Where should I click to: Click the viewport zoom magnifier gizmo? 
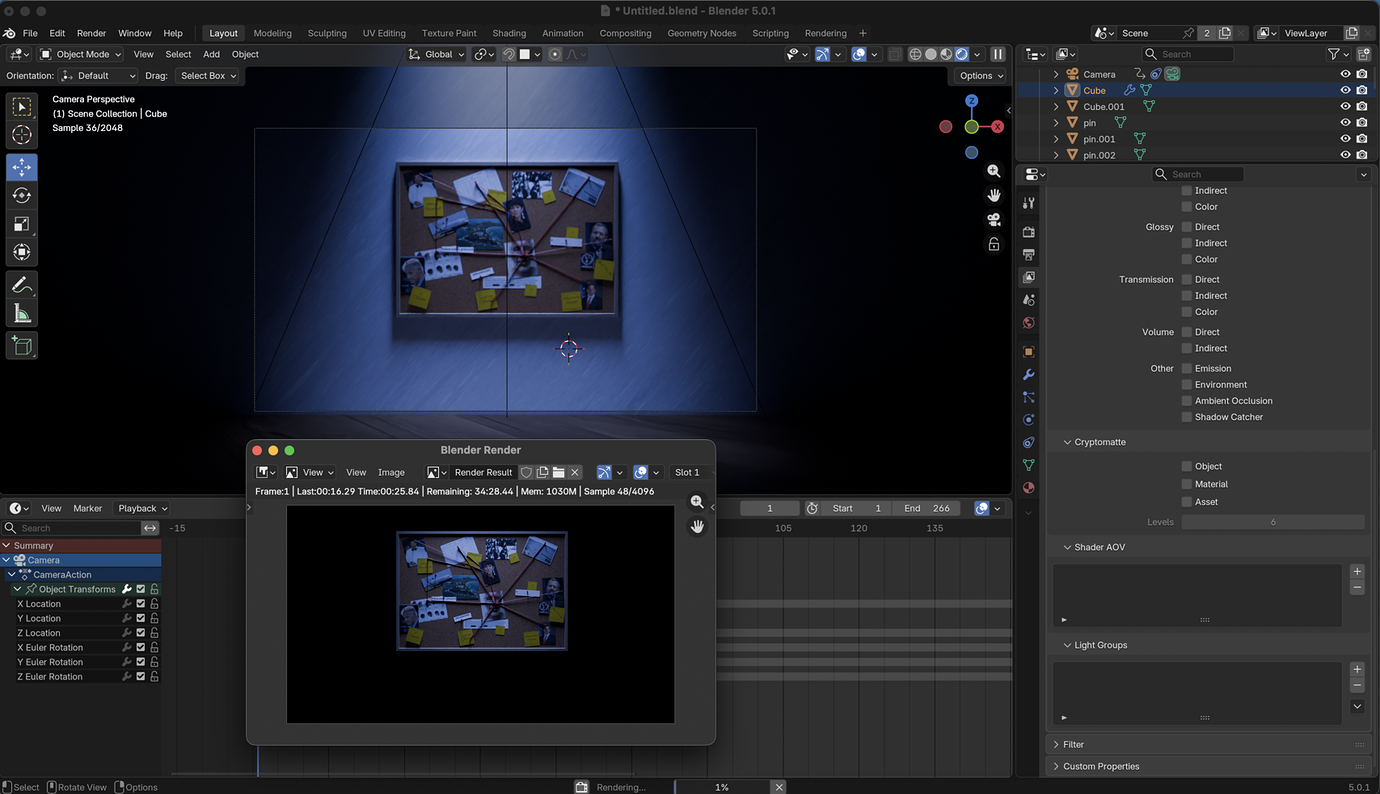(993, 171)
